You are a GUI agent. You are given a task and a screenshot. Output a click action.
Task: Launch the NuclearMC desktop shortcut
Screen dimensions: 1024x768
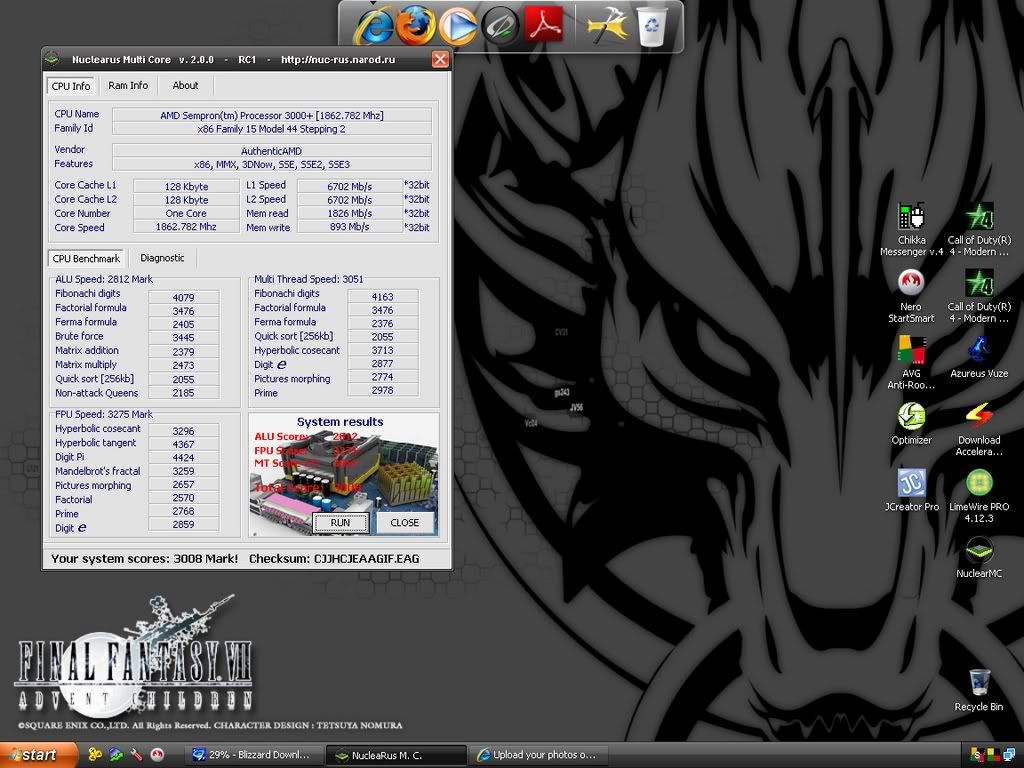[x=979, y=551]
